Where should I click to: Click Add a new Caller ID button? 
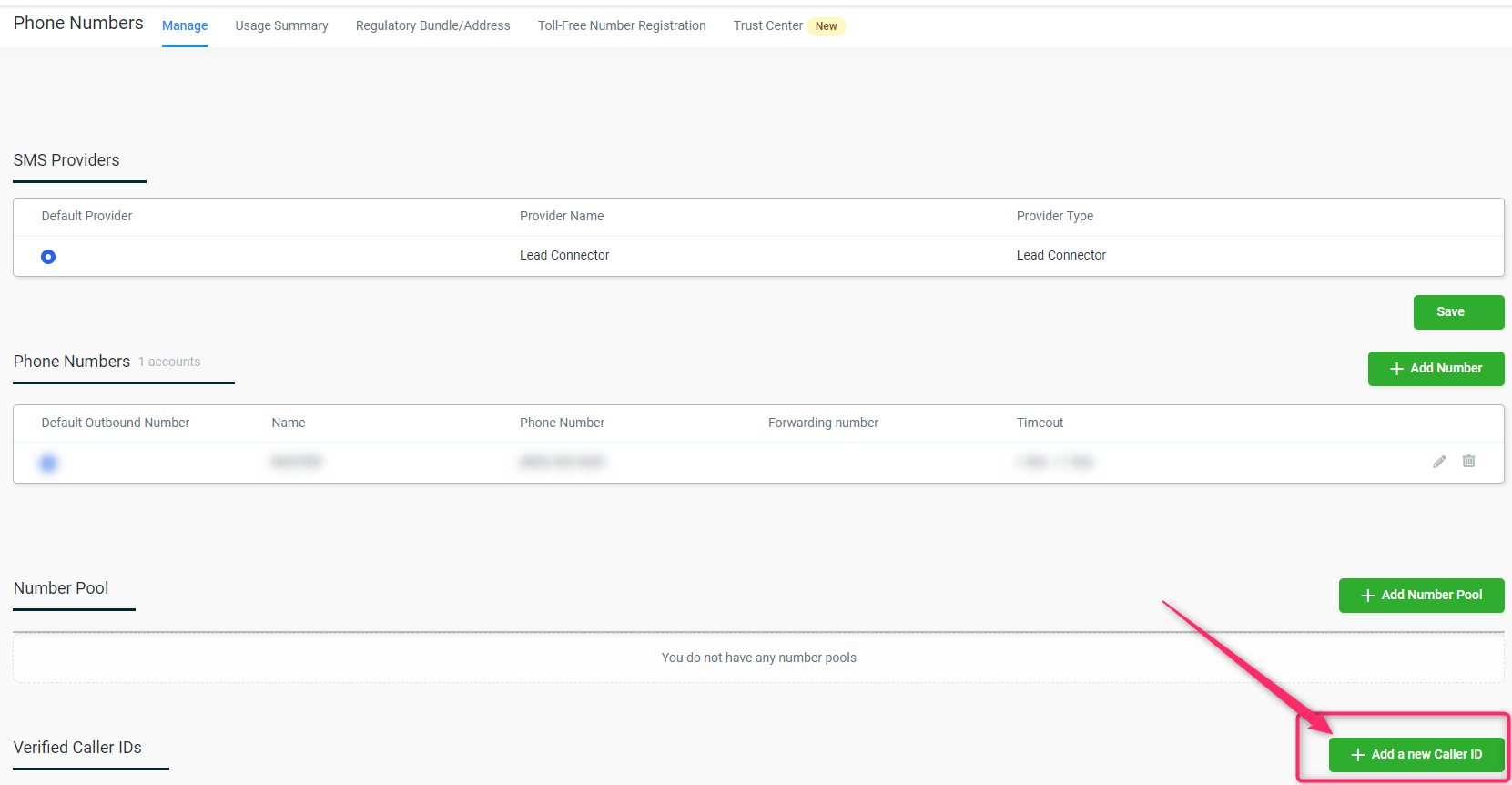pos(1416,755)
